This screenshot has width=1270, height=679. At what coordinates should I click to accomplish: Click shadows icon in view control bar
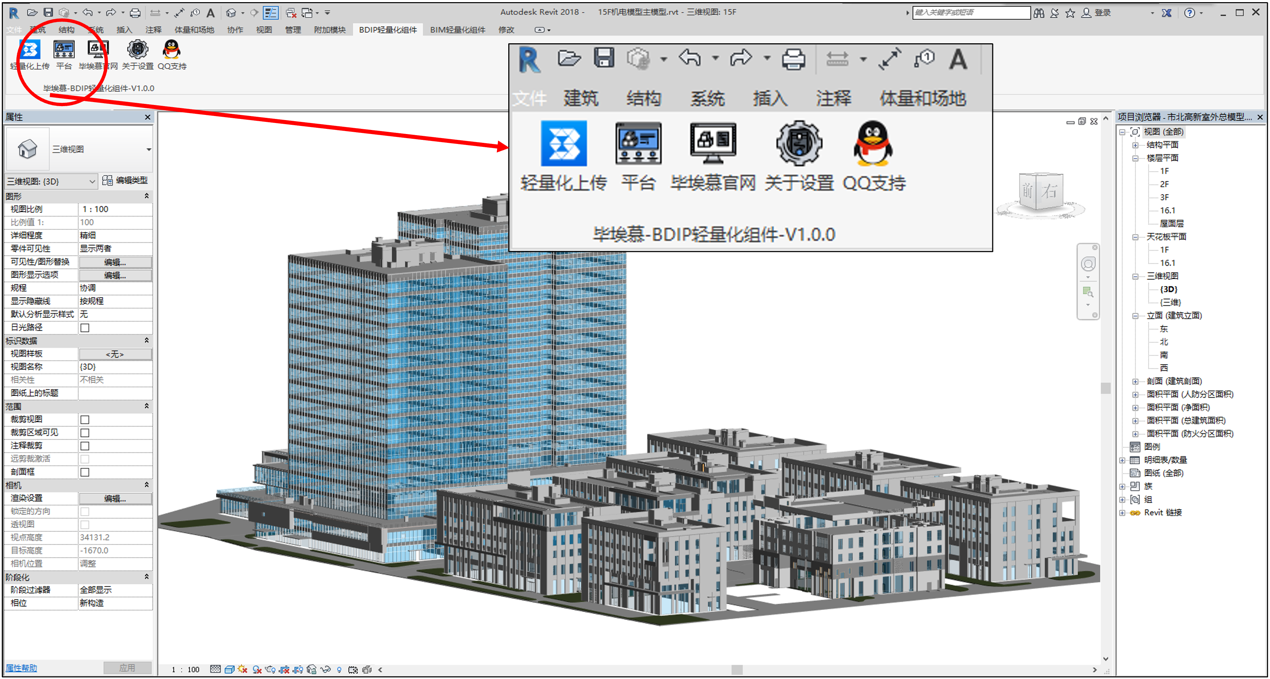[258, 670]
